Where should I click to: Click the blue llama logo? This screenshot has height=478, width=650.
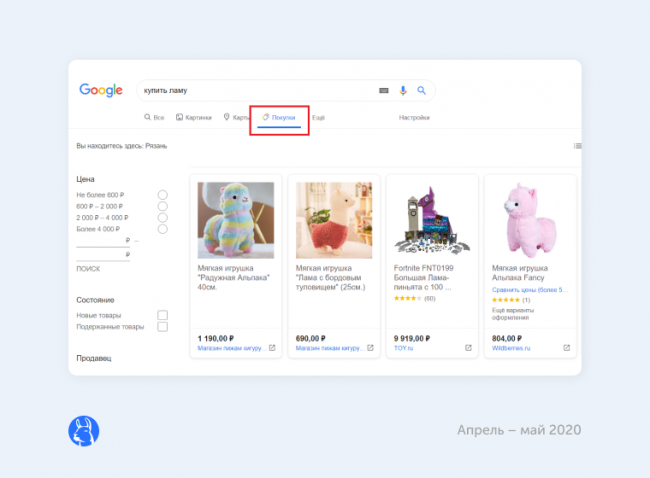(83, 430)
